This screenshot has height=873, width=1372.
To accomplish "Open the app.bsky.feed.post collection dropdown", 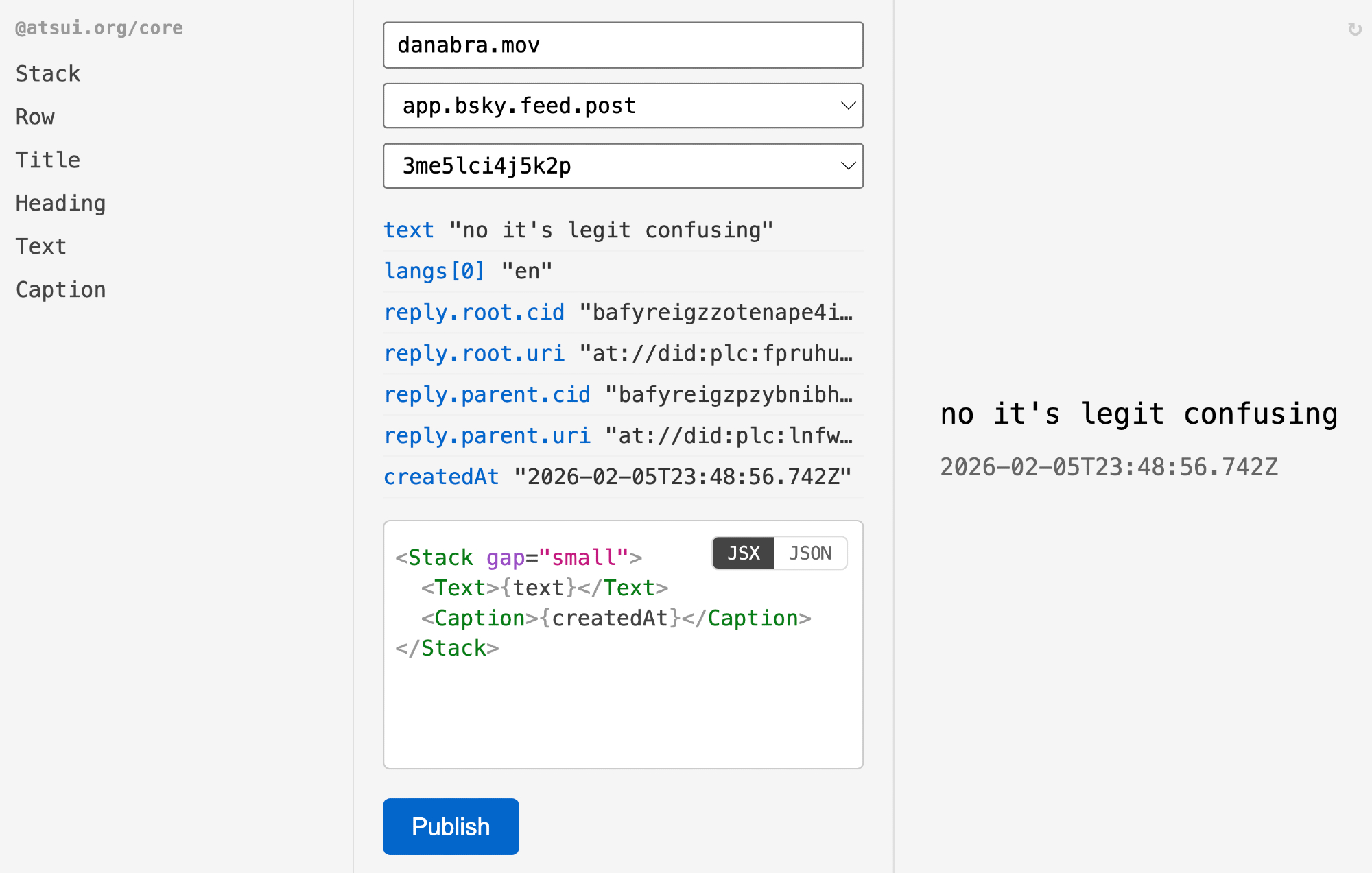I will tap(623, 106).
